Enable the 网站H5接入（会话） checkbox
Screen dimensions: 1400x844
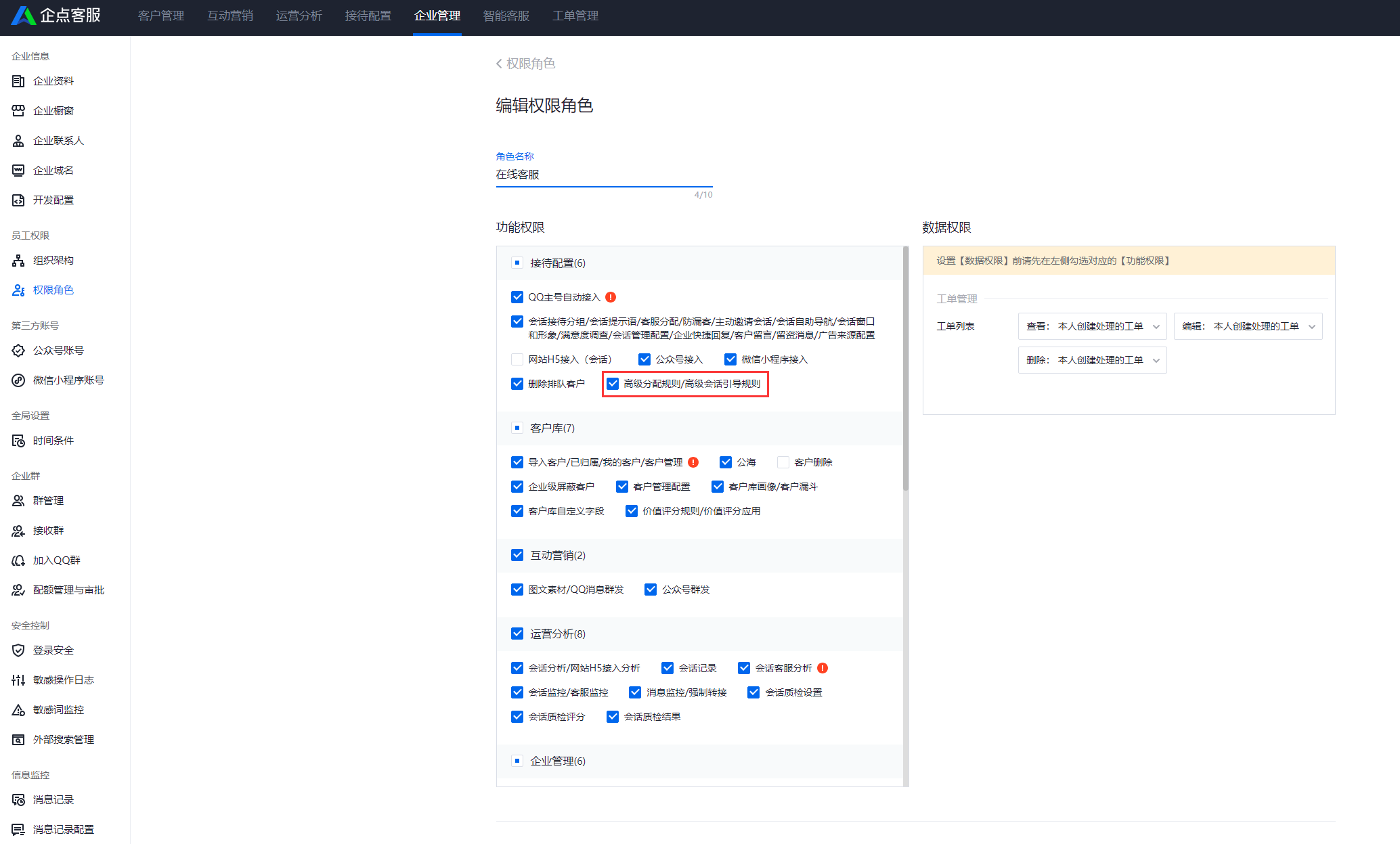click(517, 359)
